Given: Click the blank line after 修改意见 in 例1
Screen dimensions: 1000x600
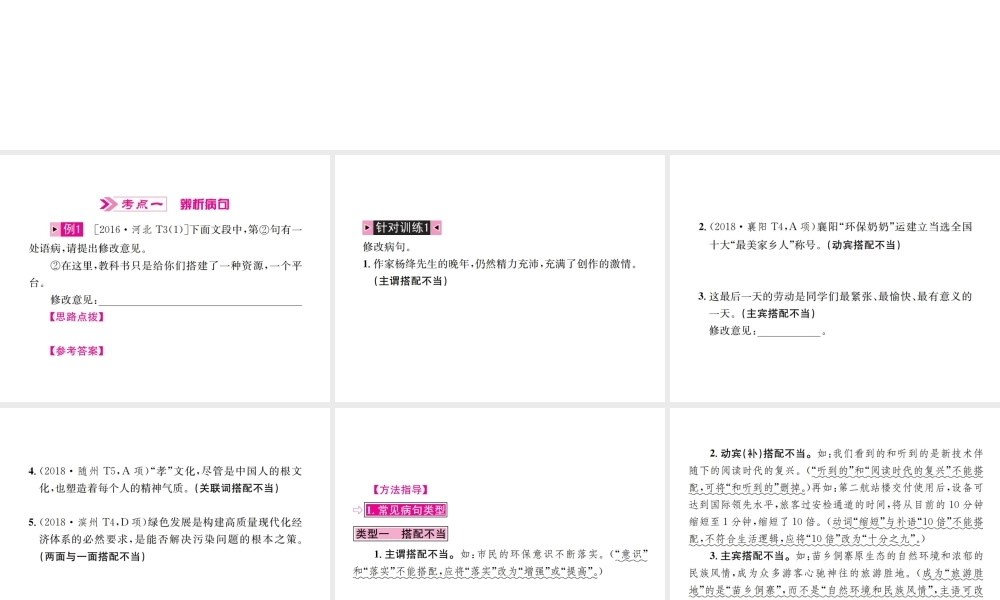Looking at the screenshot, I should [200, 300].
